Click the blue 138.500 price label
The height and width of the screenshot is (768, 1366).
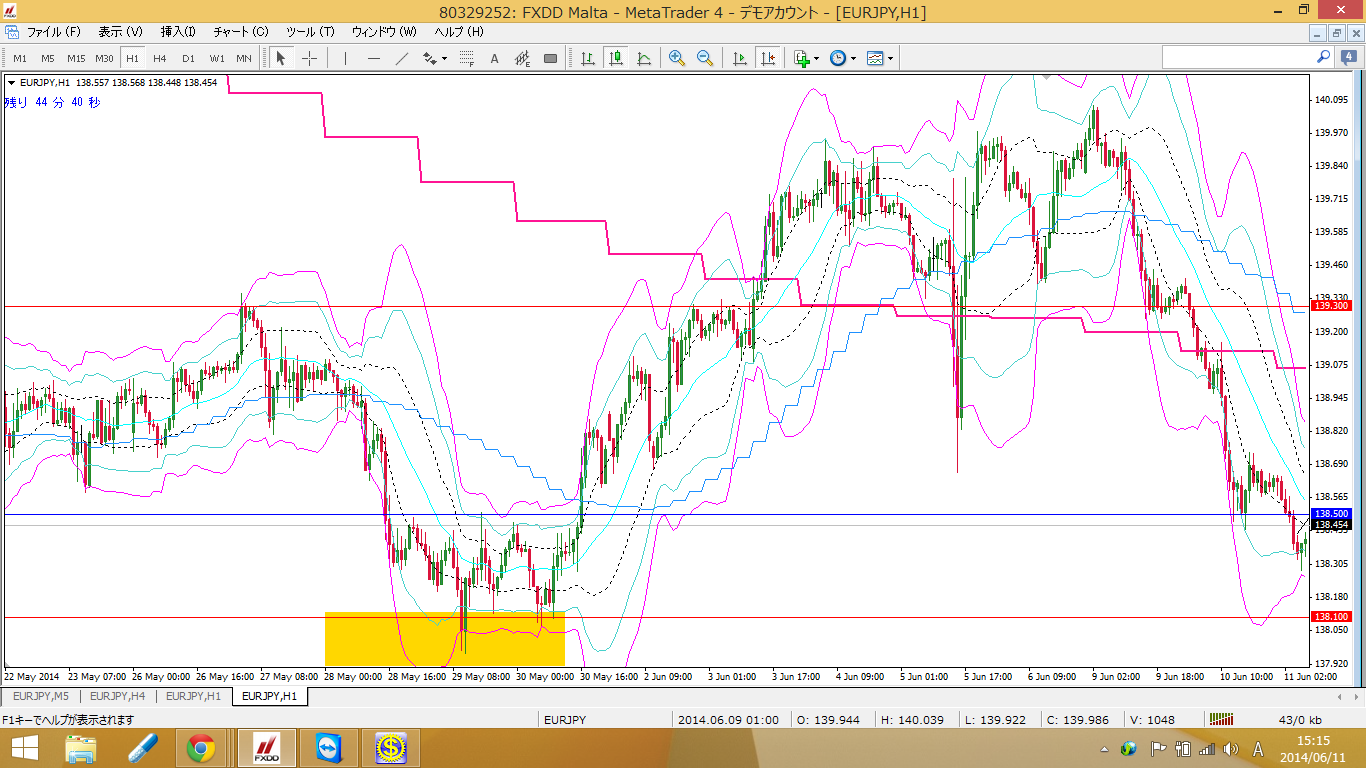(x=1330, y=514)
